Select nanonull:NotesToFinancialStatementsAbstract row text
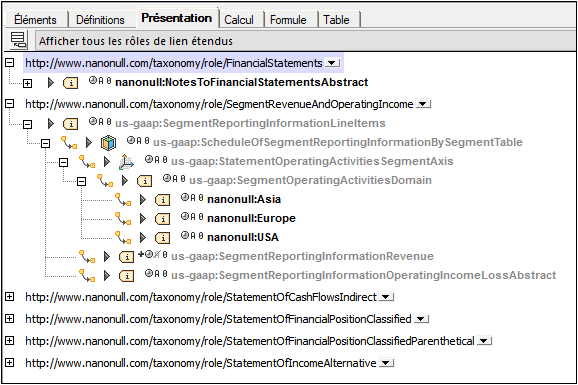Viewport: 578px width, 385px height. pos(241,82)
